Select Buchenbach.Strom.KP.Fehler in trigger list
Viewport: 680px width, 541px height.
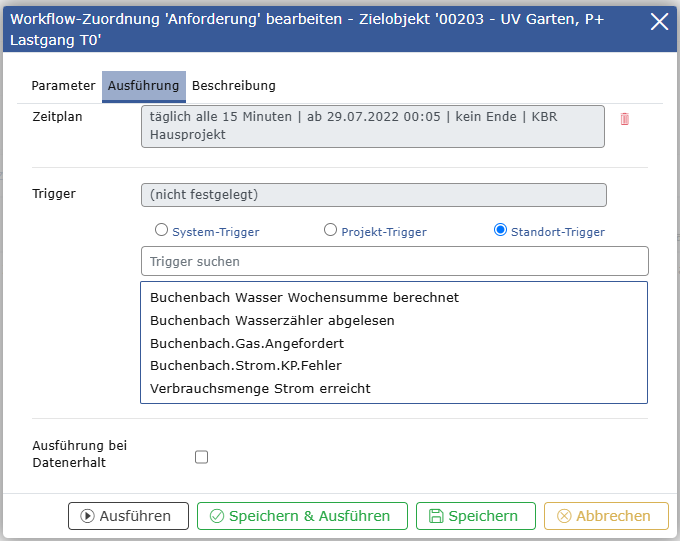point(245,366)
